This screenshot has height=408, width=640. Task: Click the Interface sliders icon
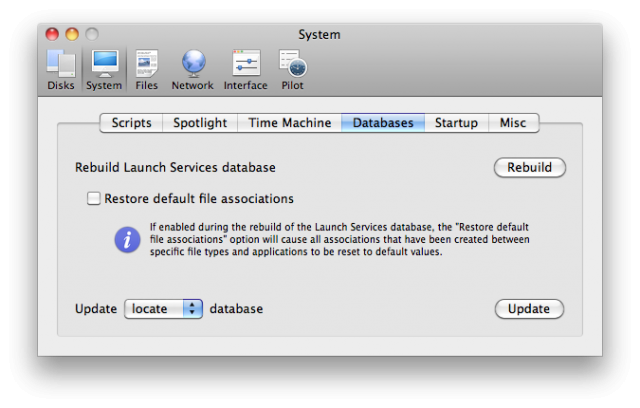point(245,66)
